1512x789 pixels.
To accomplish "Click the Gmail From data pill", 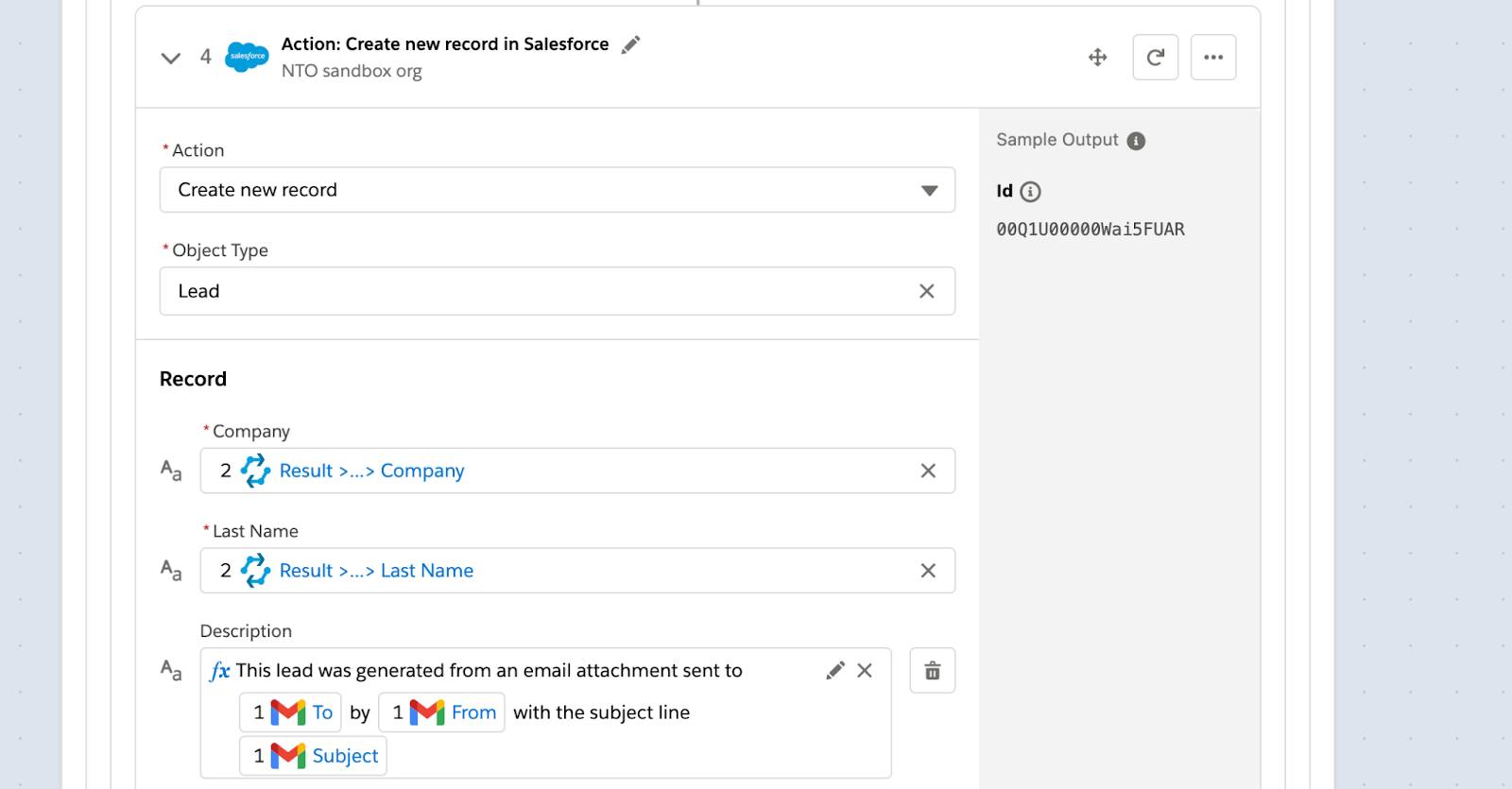I will [441, 712].
